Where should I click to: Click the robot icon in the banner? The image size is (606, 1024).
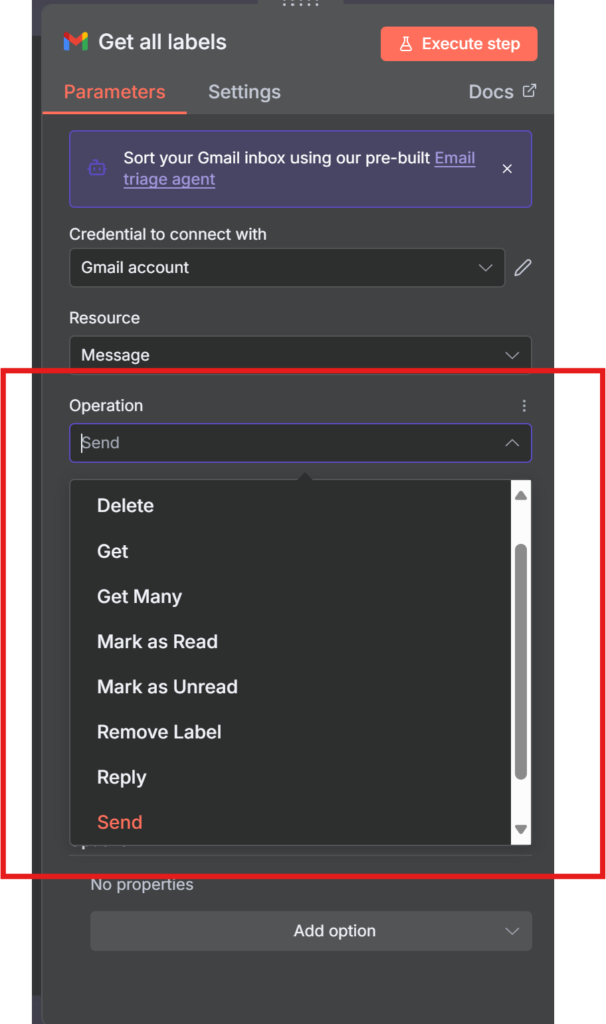click(97, 168)
